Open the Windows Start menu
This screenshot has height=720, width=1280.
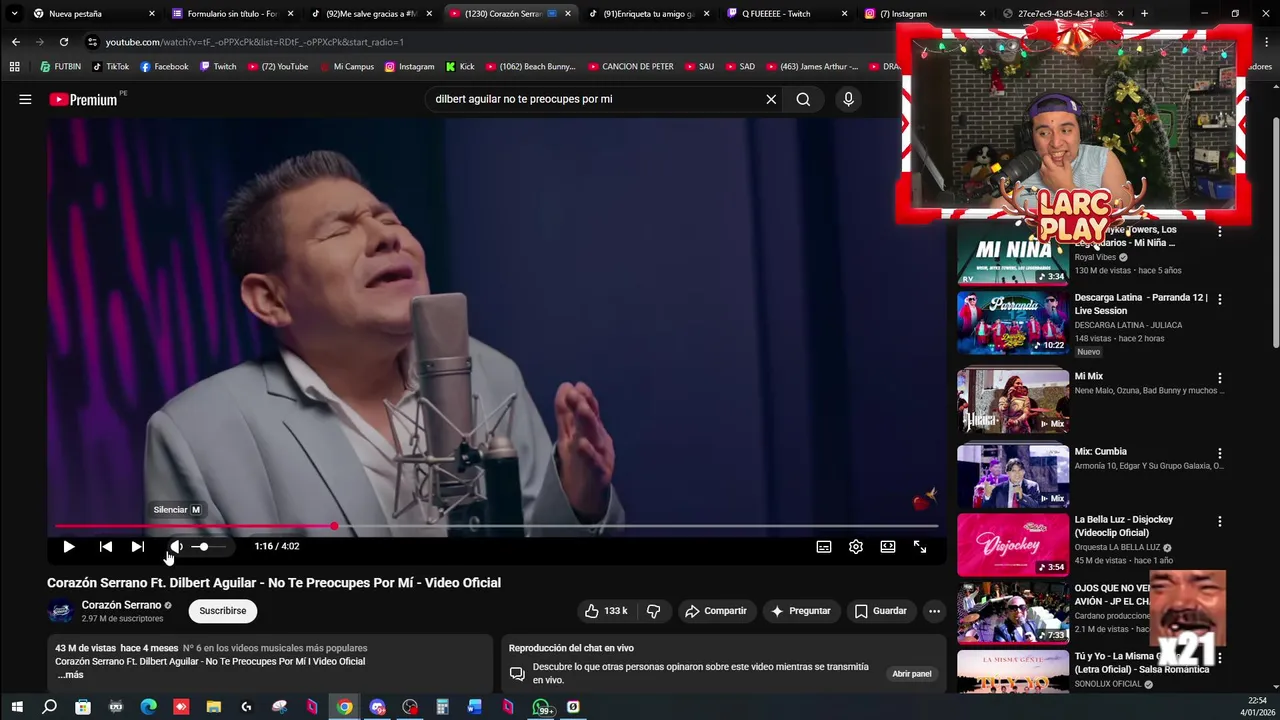click(x=17, y=707)
